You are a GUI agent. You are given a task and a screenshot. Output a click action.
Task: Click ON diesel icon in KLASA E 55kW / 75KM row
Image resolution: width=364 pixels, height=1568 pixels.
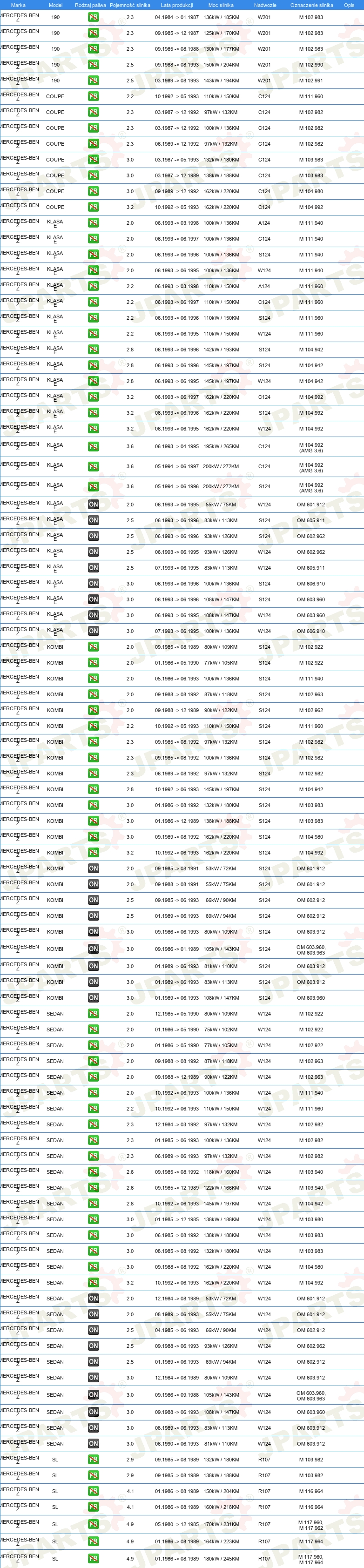click(x=93, y=505)
